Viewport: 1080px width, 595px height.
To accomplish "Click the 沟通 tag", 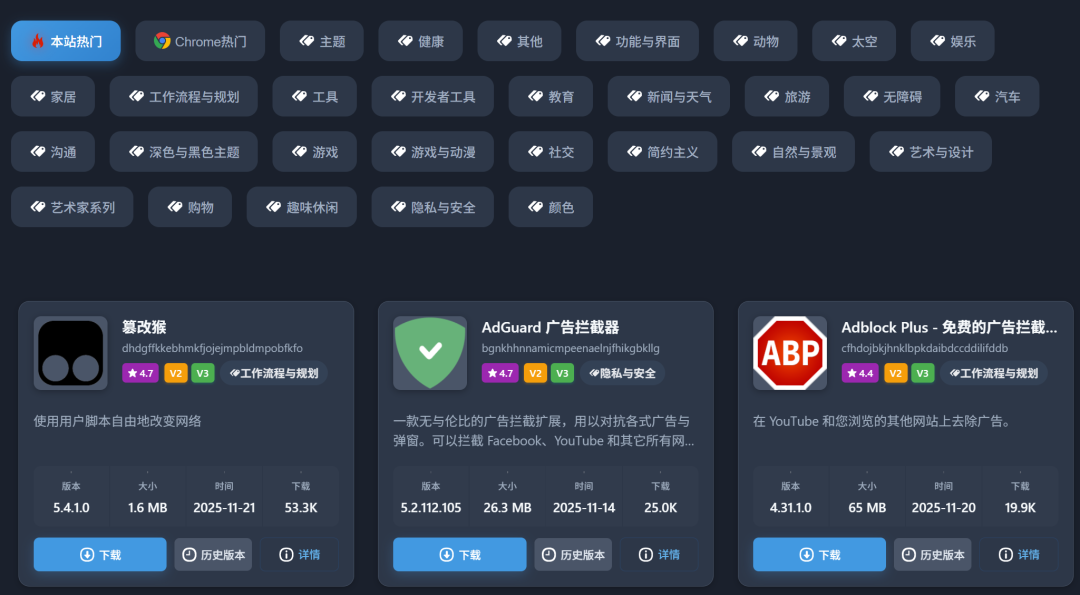I will click(x=53, y=152).
